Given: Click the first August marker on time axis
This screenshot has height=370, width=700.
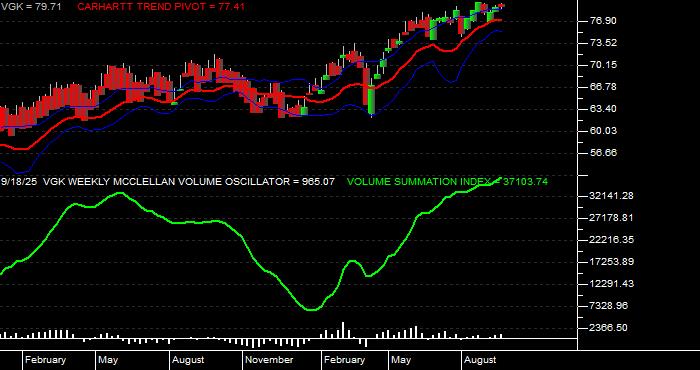Looking at the screenshot, I should pos(188,360).
